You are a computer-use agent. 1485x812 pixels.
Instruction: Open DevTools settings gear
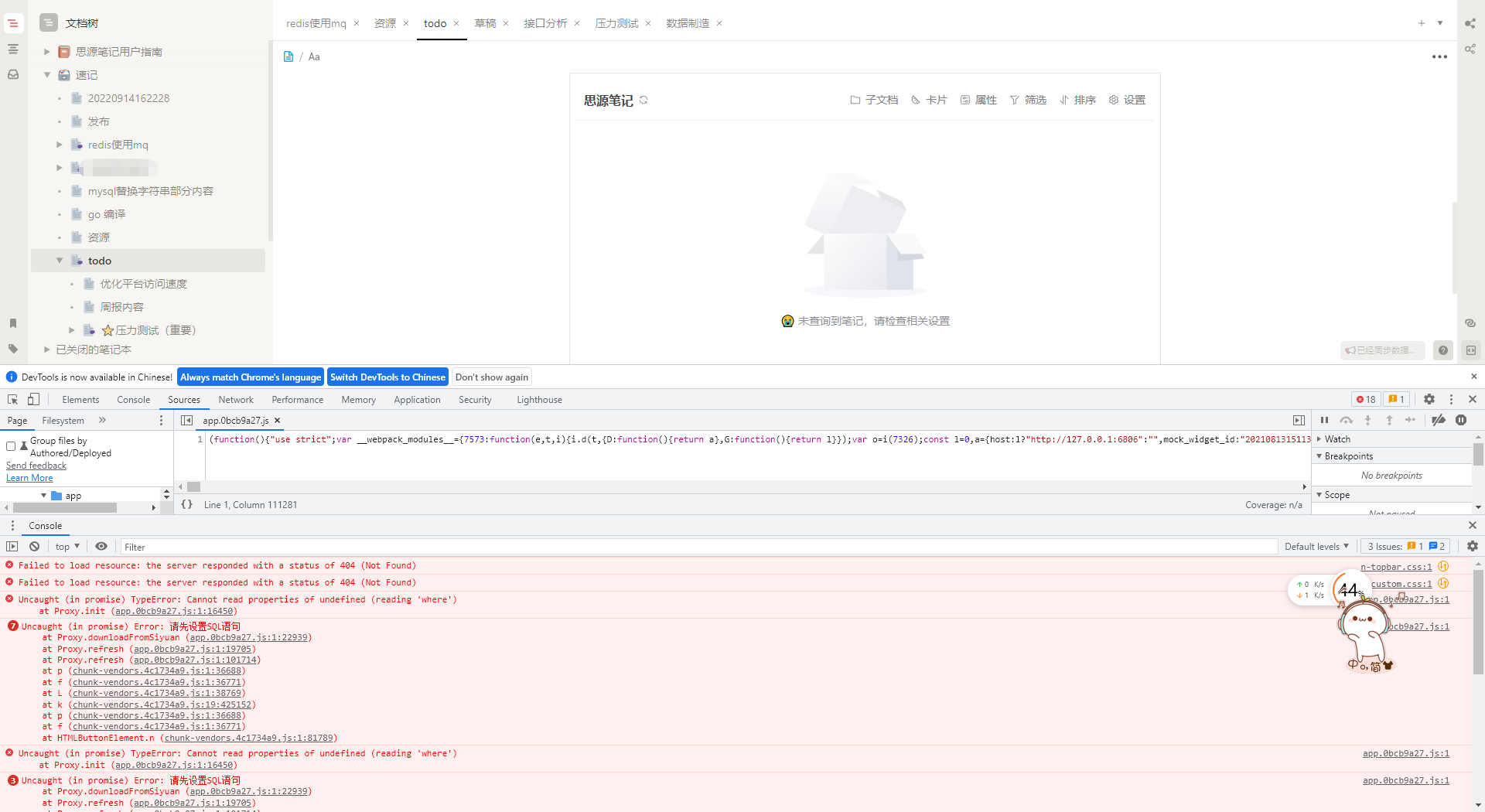(1429, 399)
